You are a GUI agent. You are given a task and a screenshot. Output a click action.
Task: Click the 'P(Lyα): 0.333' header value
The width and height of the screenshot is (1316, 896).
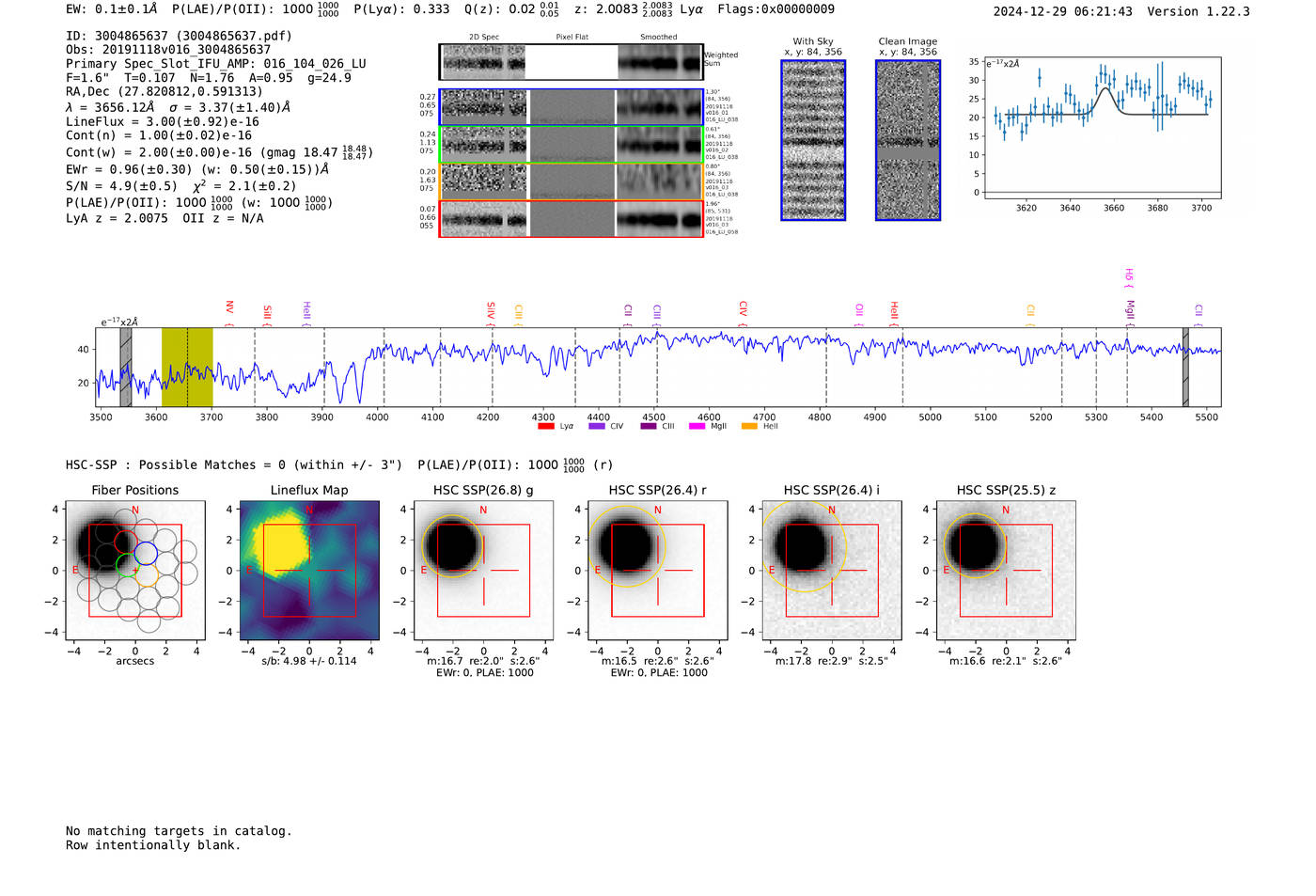401,9
